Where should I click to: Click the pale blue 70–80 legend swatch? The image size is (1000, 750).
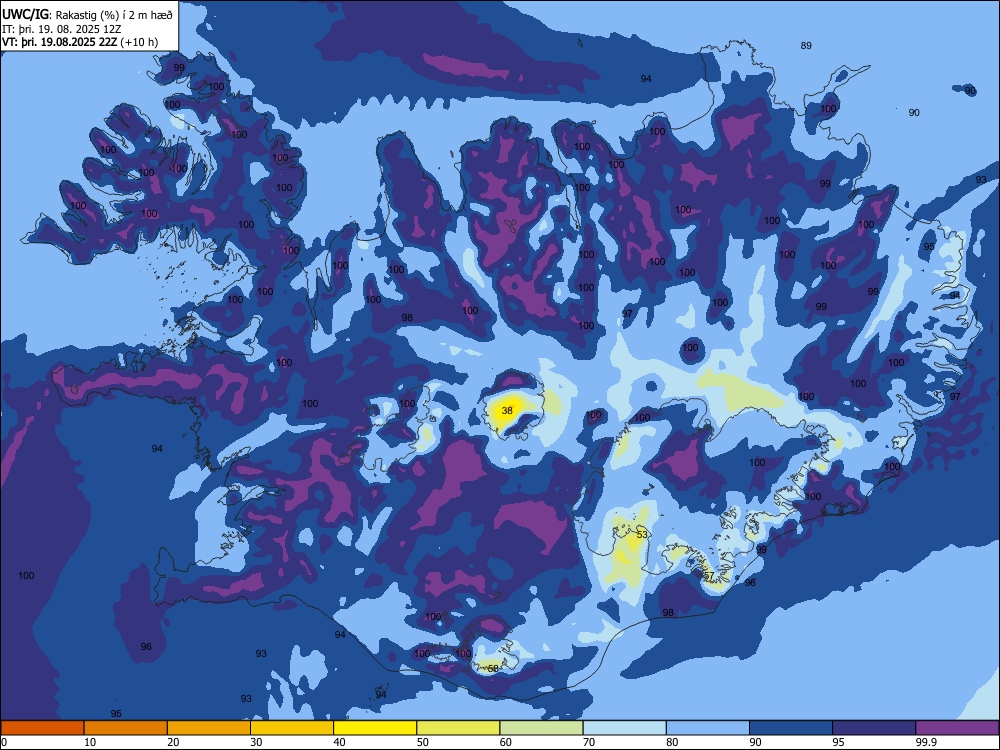tap(624, 728)
